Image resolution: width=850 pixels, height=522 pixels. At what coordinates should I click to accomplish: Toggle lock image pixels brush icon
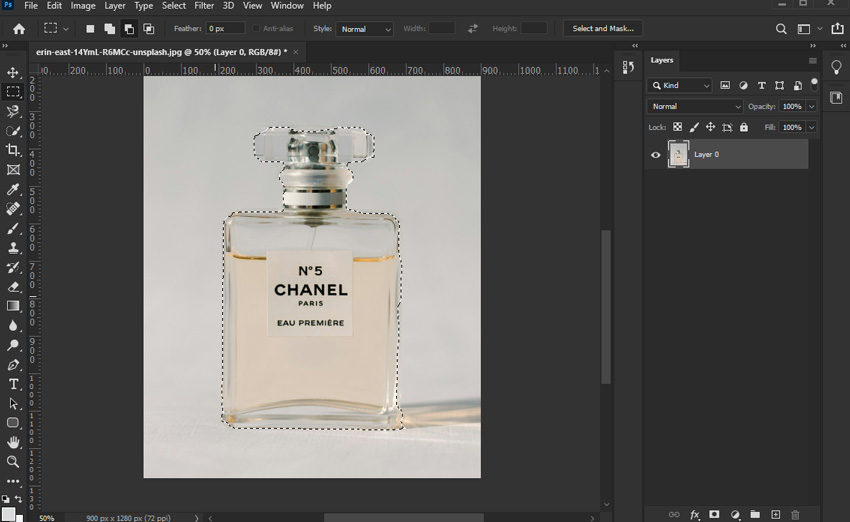pyautogui.click(x=694, y=127)
